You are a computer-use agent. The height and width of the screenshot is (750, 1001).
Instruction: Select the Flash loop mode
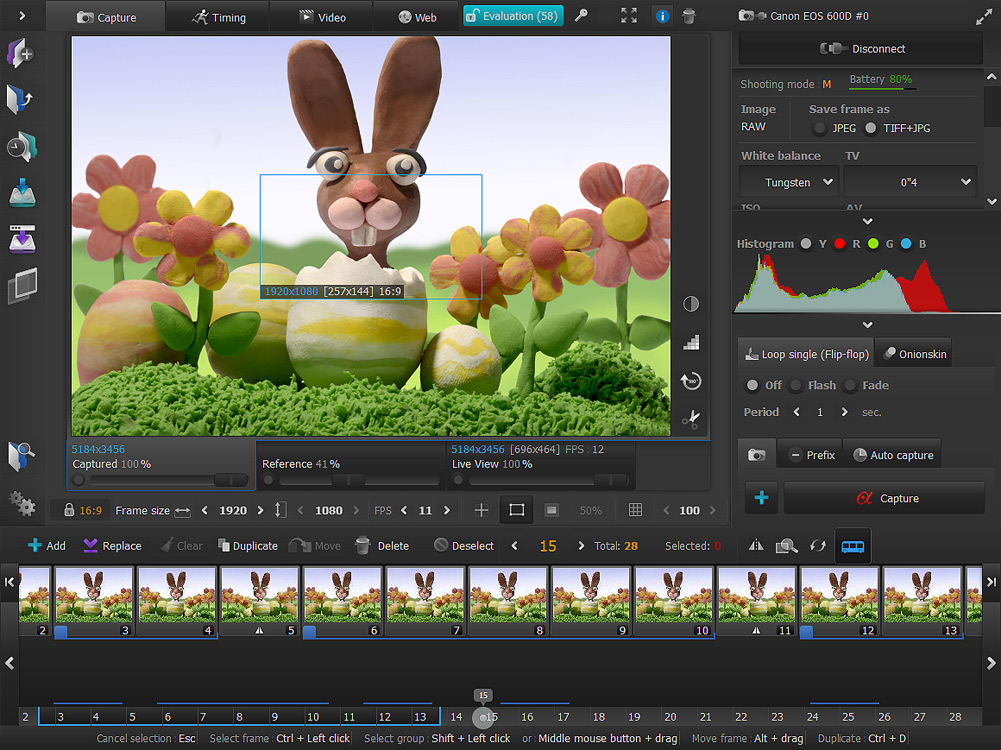pyautogui.click(x=797, y=385)
